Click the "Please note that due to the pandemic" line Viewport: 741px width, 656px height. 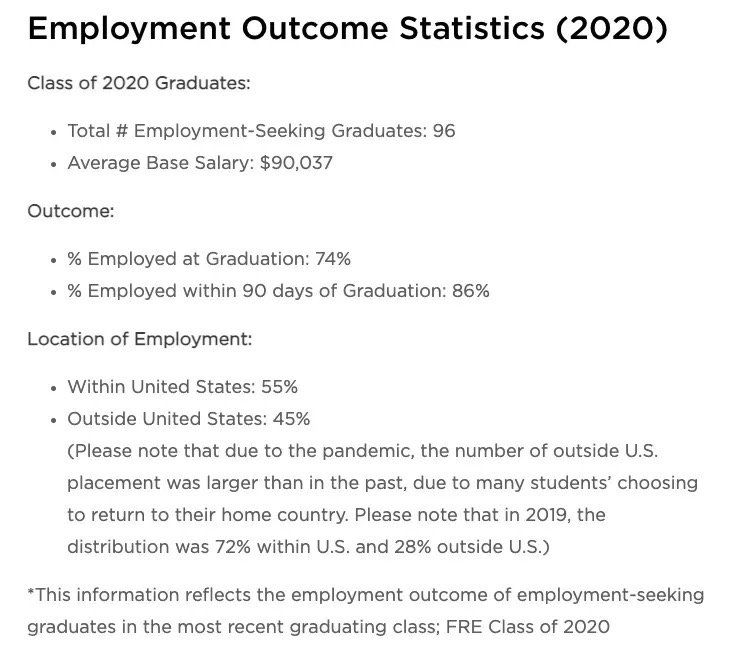362,451
